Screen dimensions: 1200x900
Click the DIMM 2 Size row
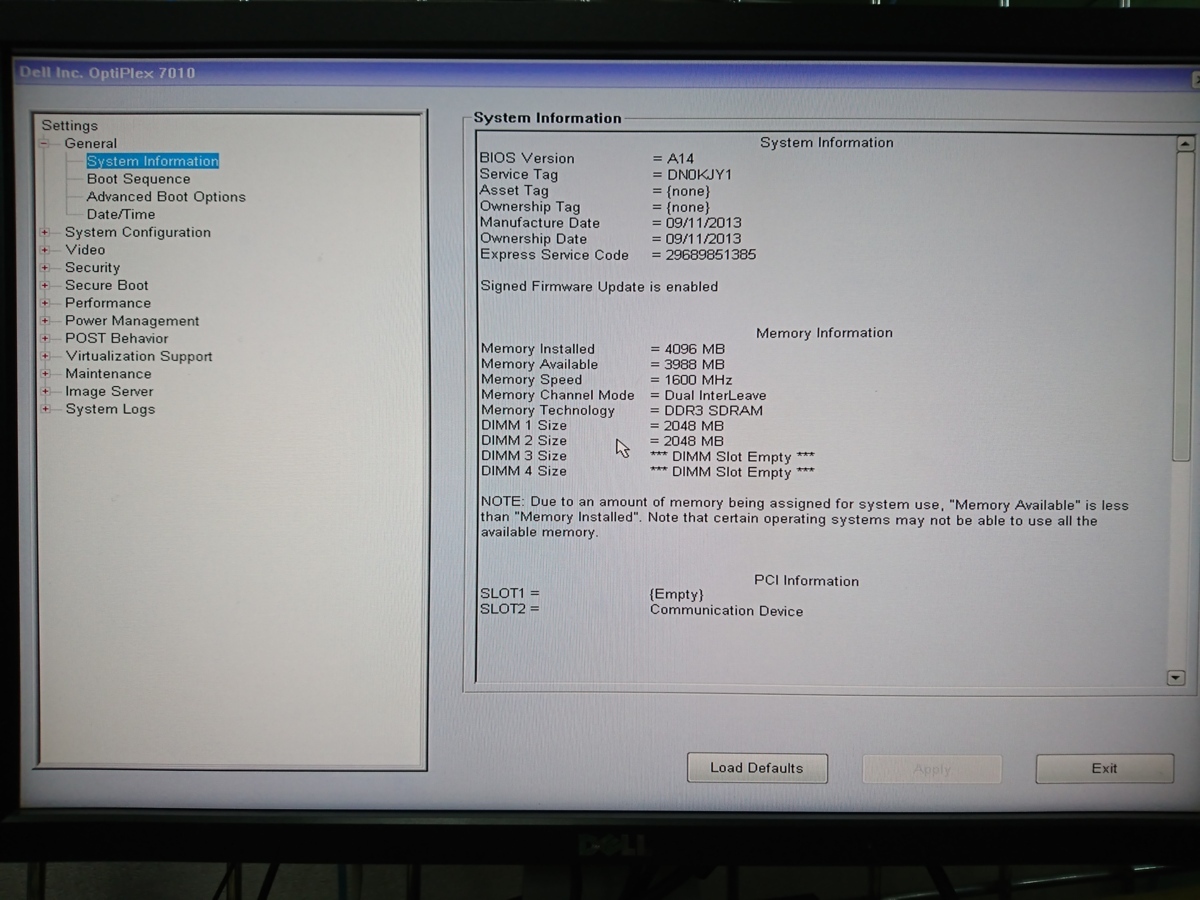[602, 441]
